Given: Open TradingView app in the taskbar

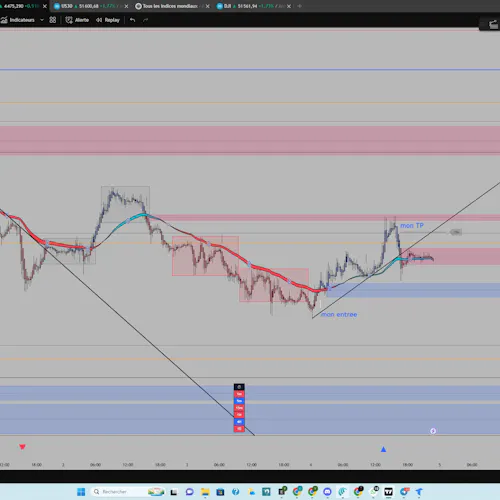Looking at the screenshot, I should (x=388, y=492).
